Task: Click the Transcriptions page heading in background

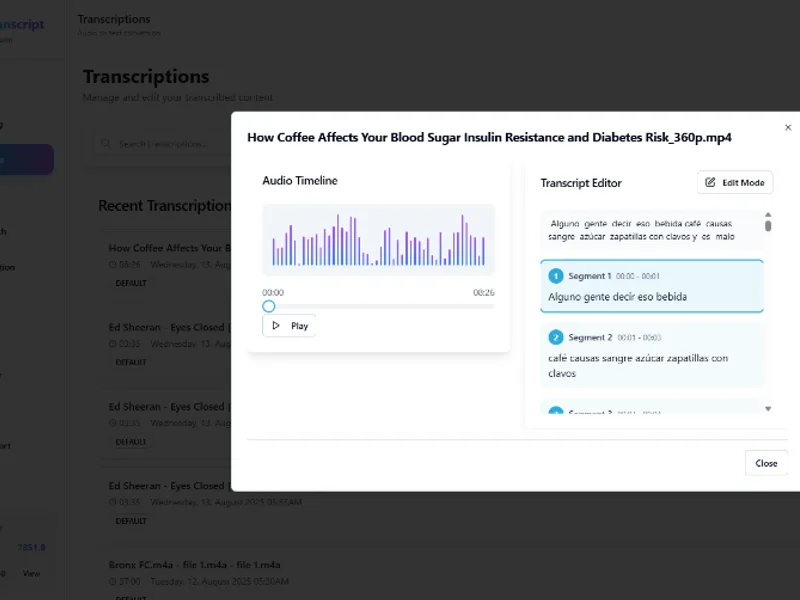Action: 146,77
